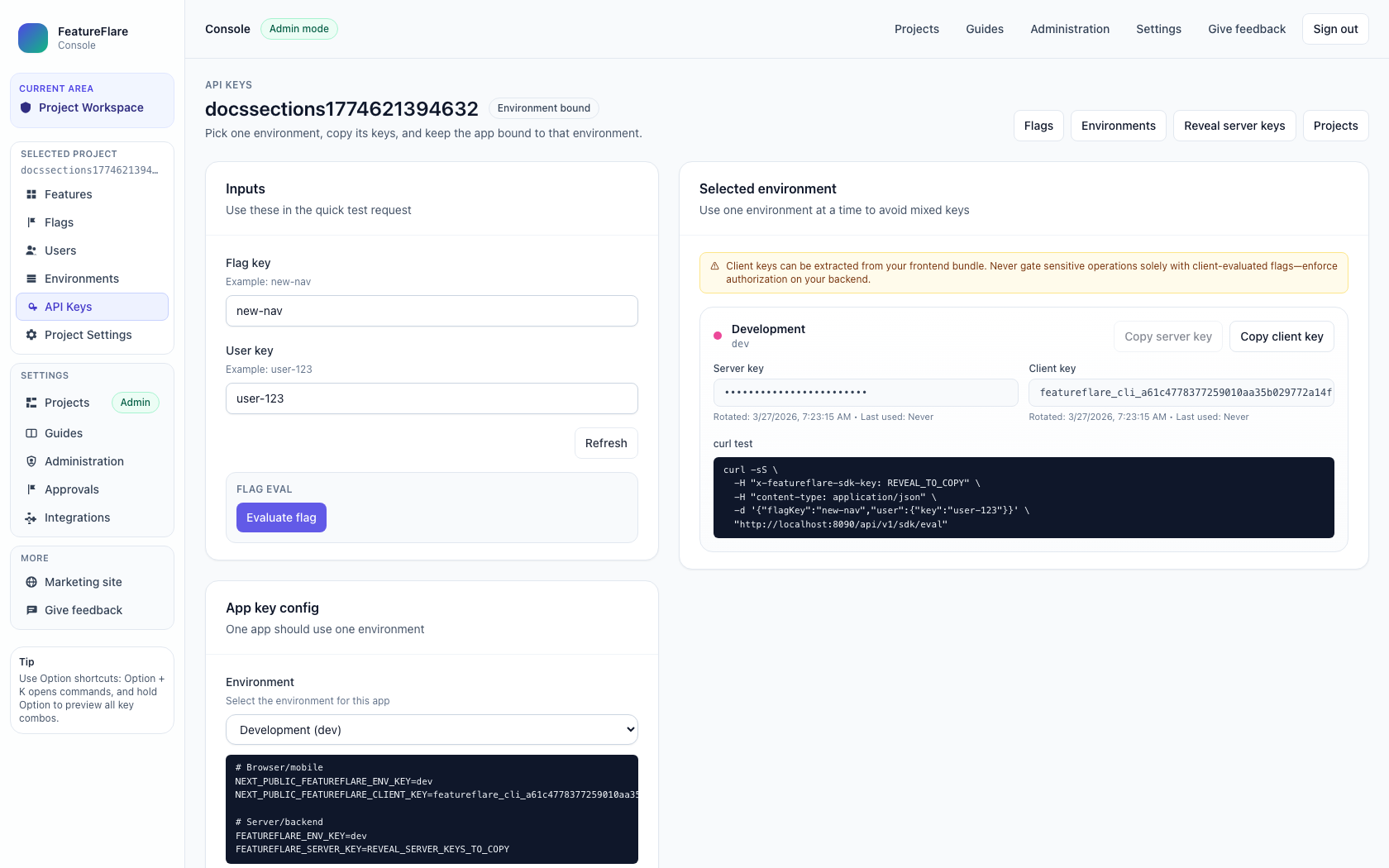The height and width of the screenshot is (868, 1389).
Task: Click the Approvals flag icon in the sidebar
Action: click(x=31, y=489)
